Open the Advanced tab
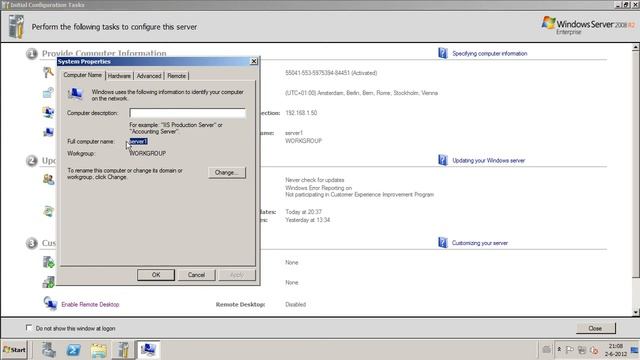Image resolution: width=640 pixels, height=360 pixels. point(149,76)
